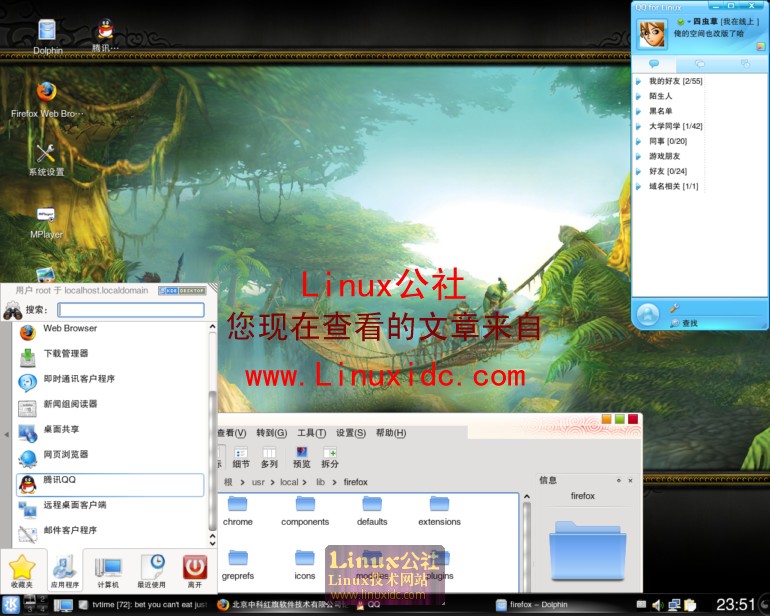
Task: Click the search box in the launcher
Action: (x=131, y=309)
